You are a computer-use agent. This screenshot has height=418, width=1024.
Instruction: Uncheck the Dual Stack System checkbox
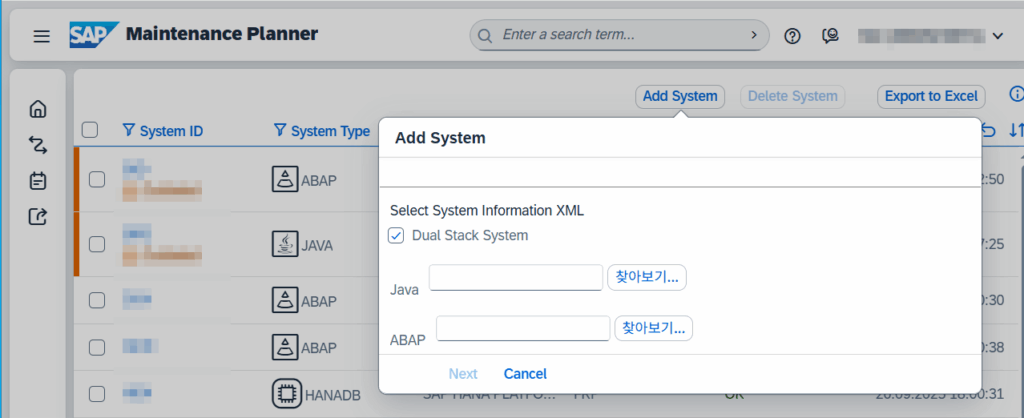pos(397,236)
